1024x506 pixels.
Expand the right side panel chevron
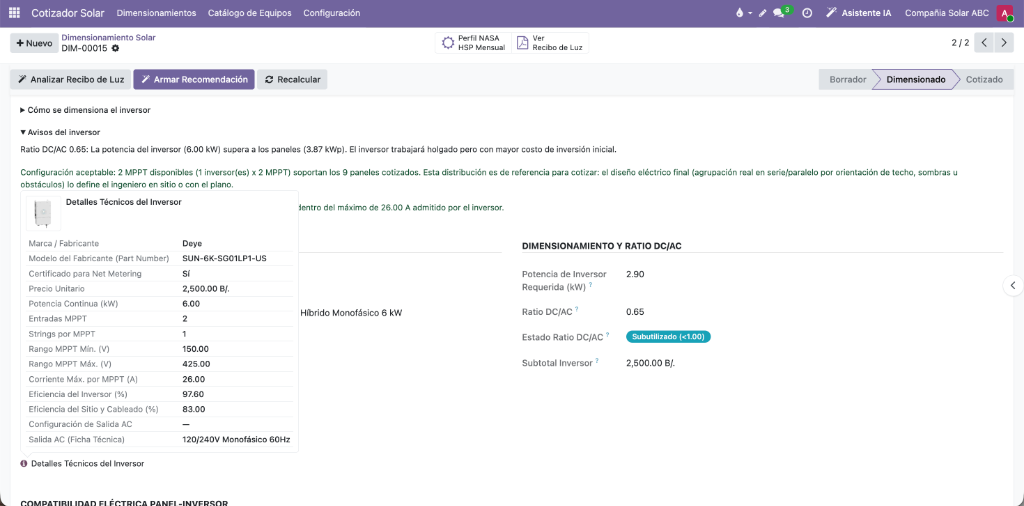[1012, 285]
